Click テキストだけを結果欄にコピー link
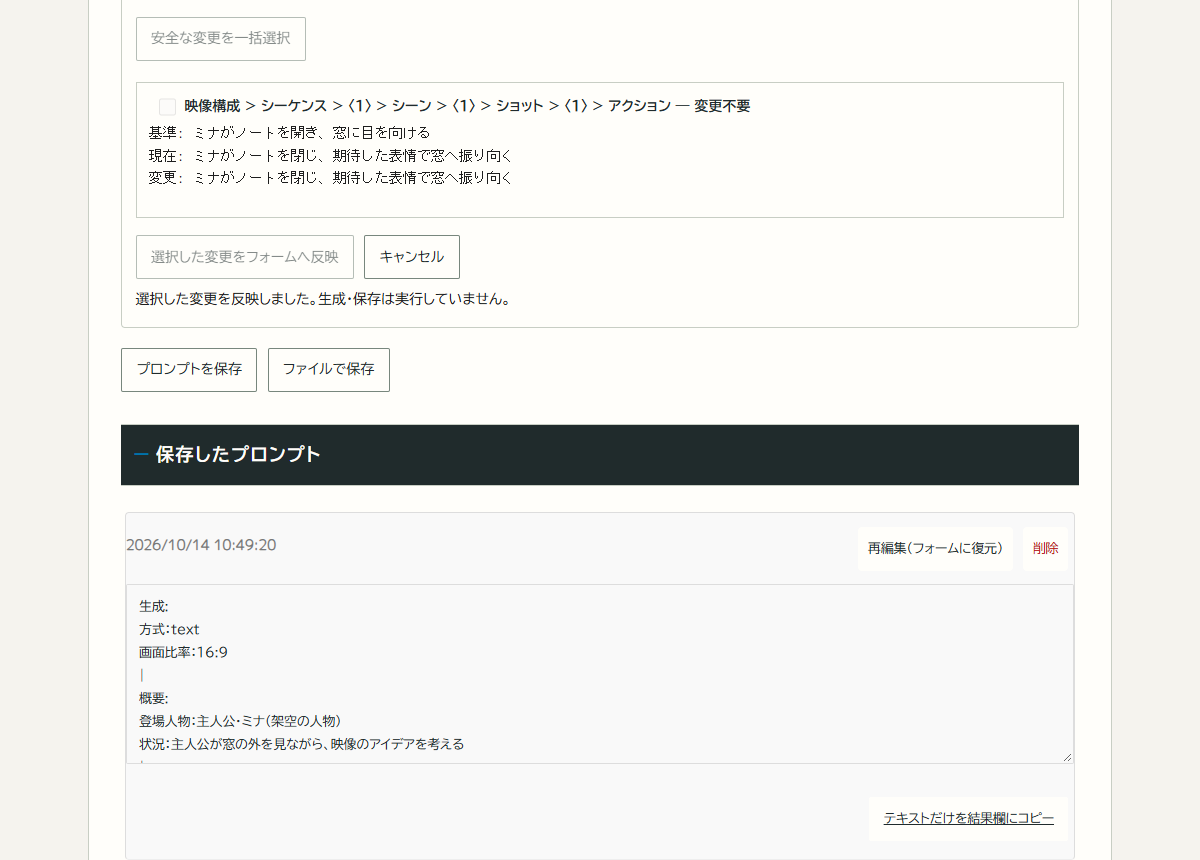The width and height of the screenshot is (1200, 860). coord(969,819)
